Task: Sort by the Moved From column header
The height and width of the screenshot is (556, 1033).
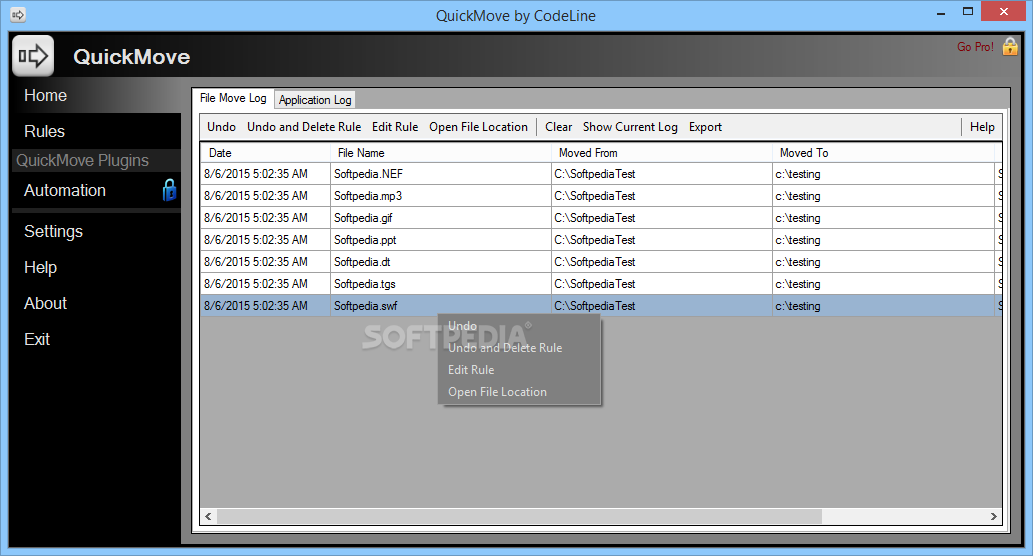Action: click(x=661, y=153)
